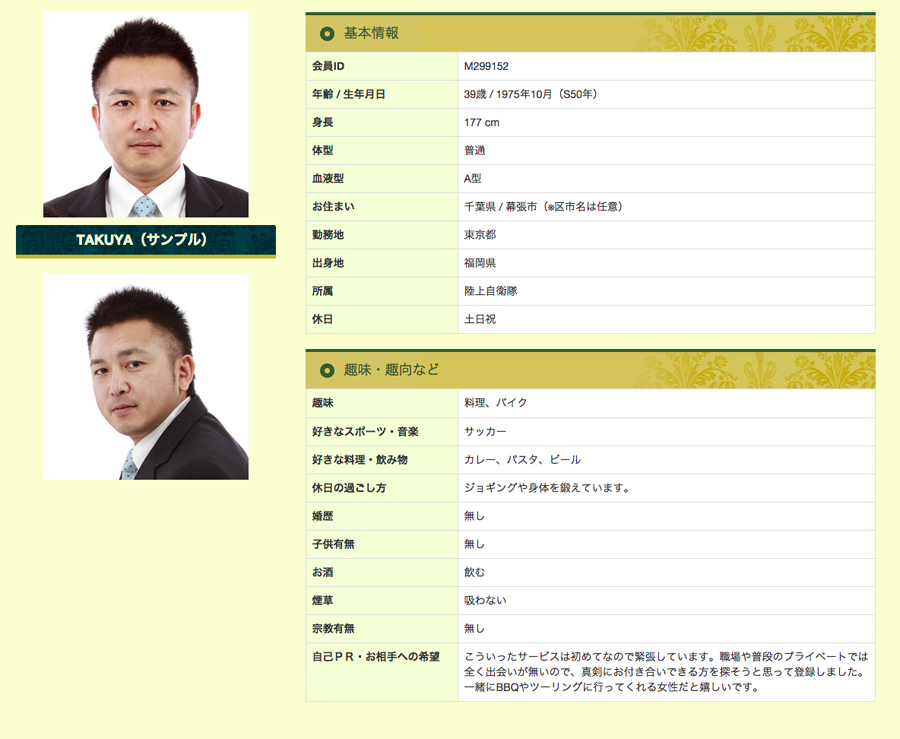
Task: Select the 基本情報 section header title
Action: click(x=371, y=34)
